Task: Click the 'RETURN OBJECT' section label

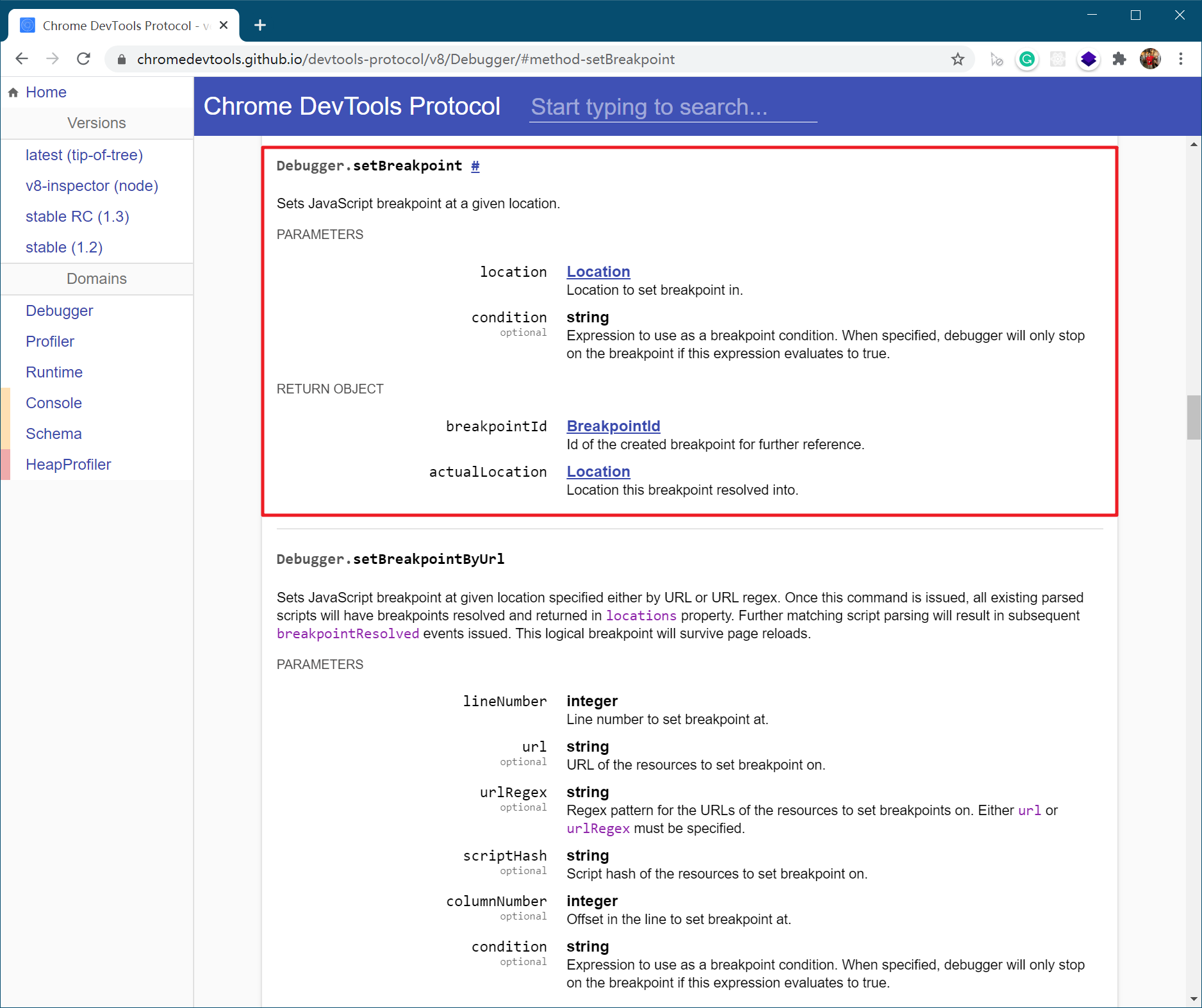Action: (330, 389)
